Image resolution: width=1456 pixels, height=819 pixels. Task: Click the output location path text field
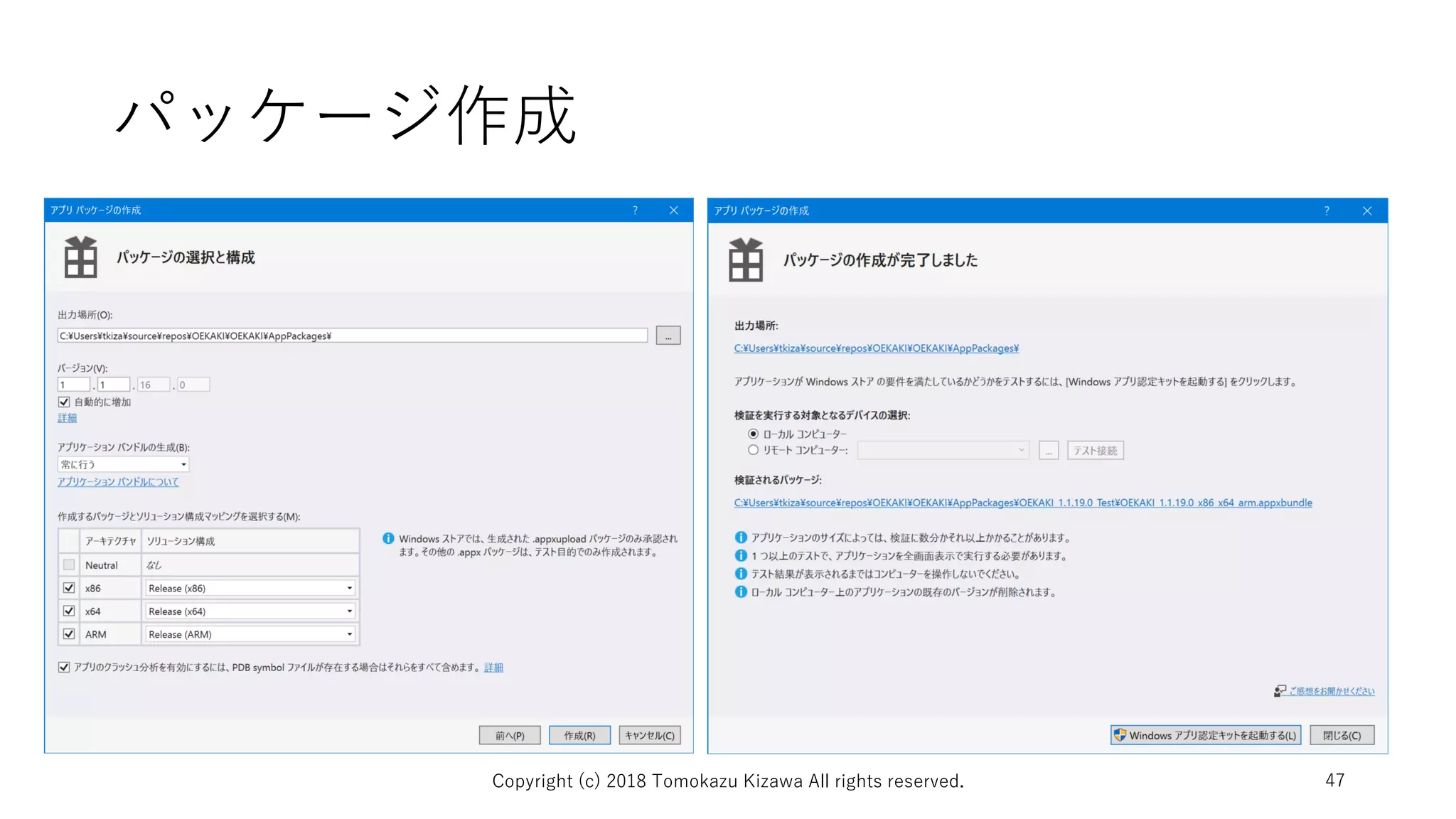[352, 336]
